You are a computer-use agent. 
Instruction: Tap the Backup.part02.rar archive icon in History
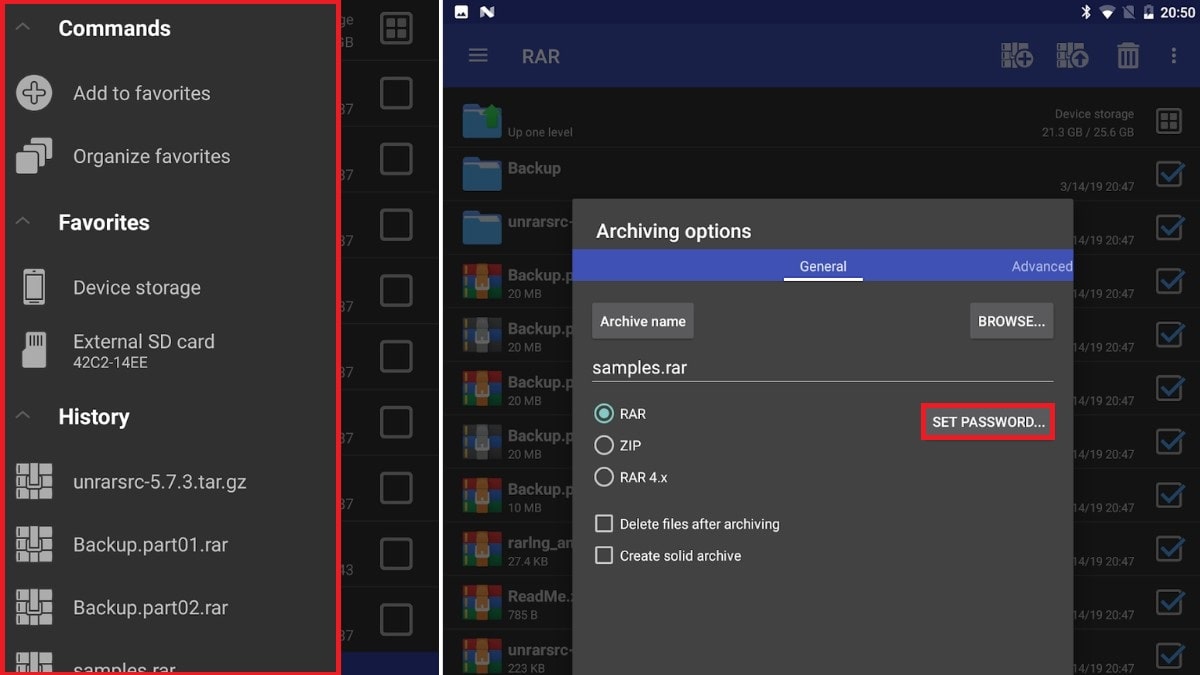click(x=34, y=608)
